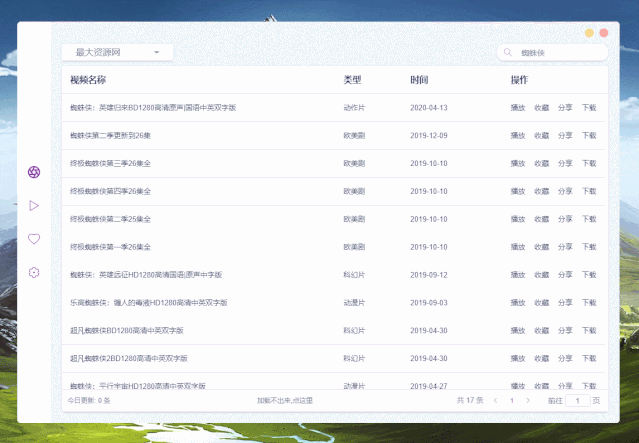639x443 pixels.
Task: Open the play view in sidebar
Action: 34,205
